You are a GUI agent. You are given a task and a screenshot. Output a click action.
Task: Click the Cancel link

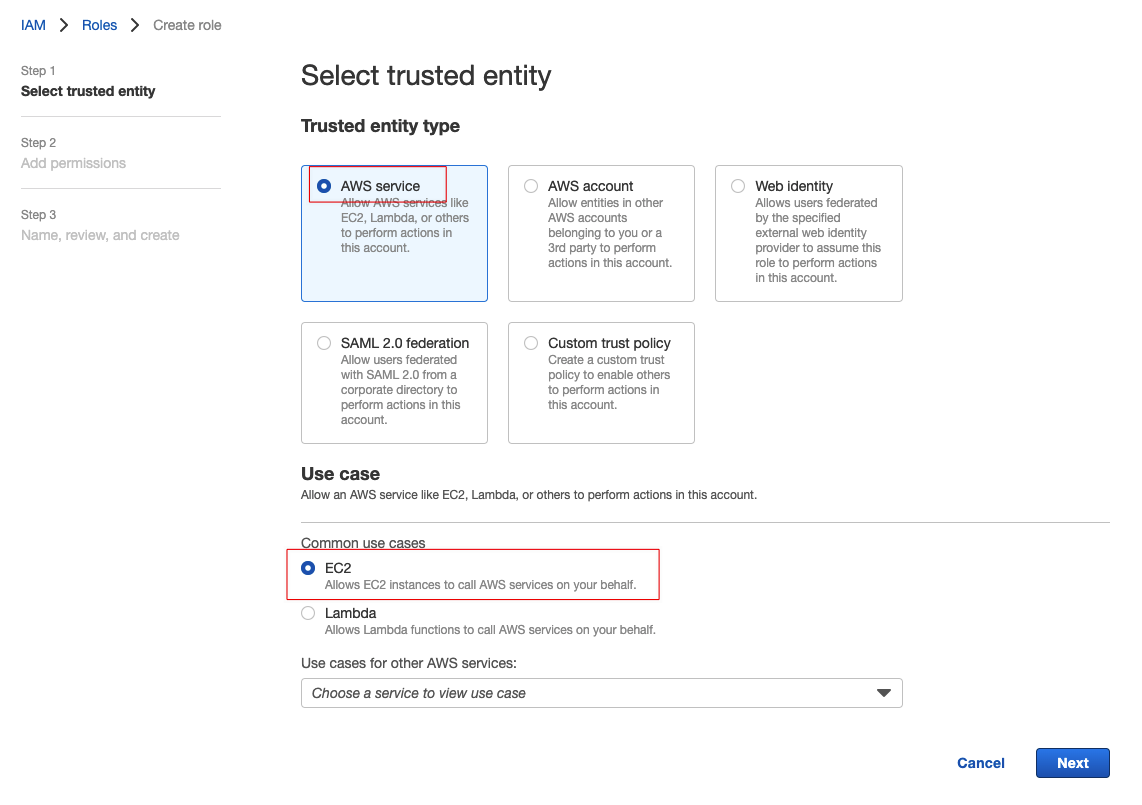tap(980, 763)
